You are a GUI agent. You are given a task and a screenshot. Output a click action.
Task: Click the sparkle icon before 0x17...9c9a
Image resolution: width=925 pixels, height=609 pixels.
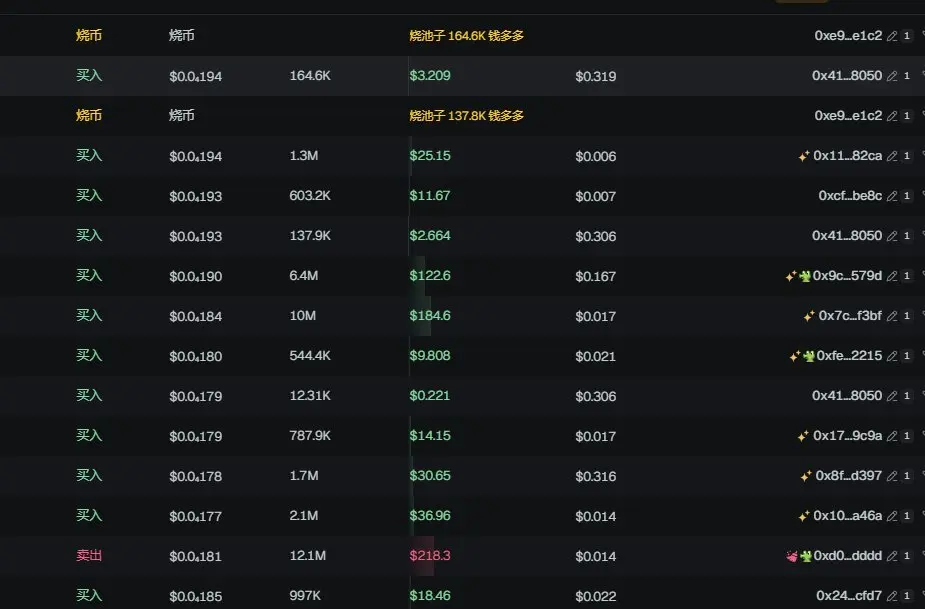(803, 436)
